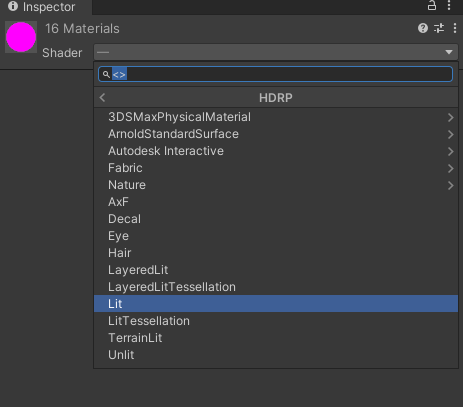
Task: Expand 3DSMaxPhysicalMaterial submenu
Action: 276,117
